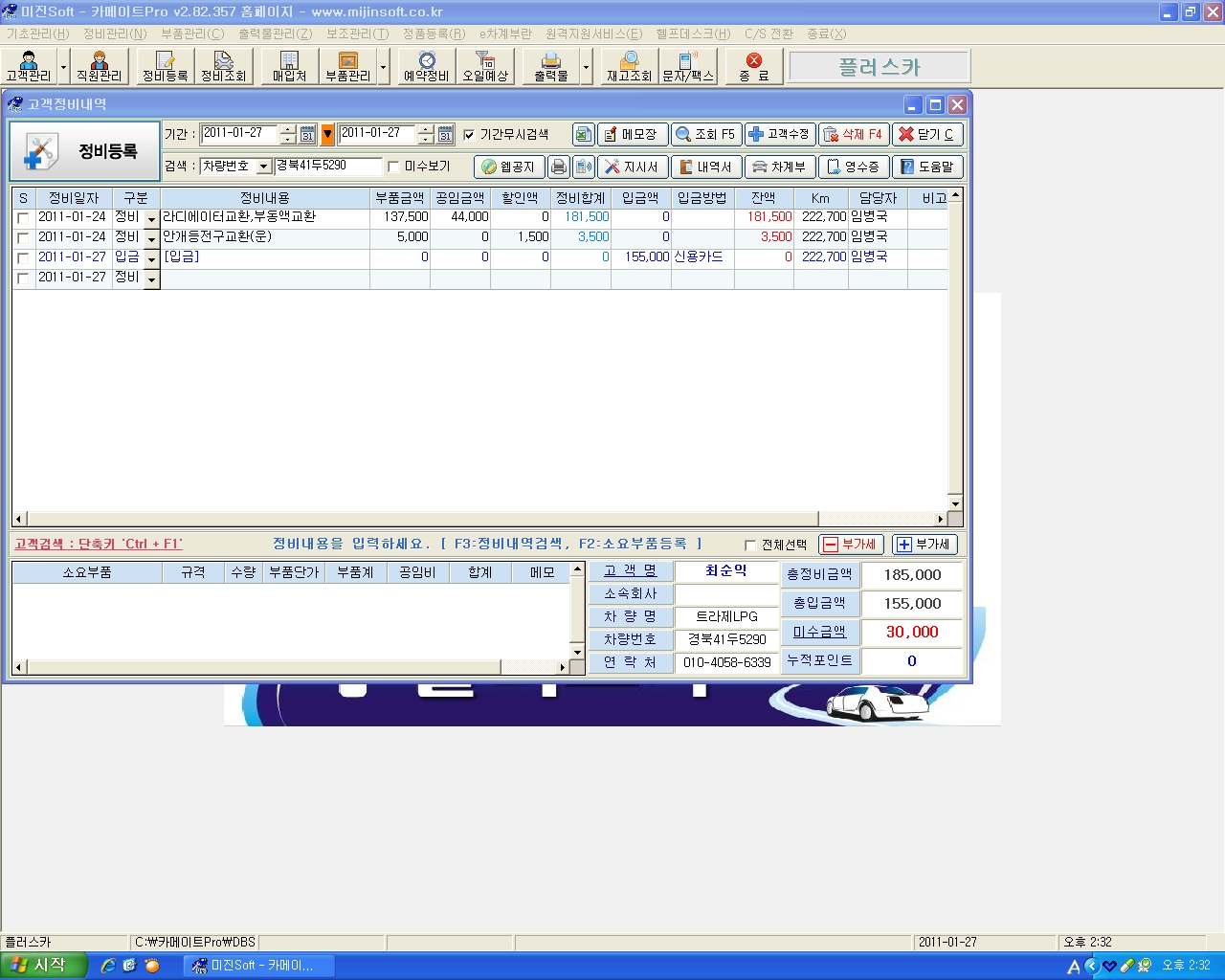This screenshot has height=980, width=1225.
Task: Click the Windows 시작 start button
Action: tap(44, 966)
